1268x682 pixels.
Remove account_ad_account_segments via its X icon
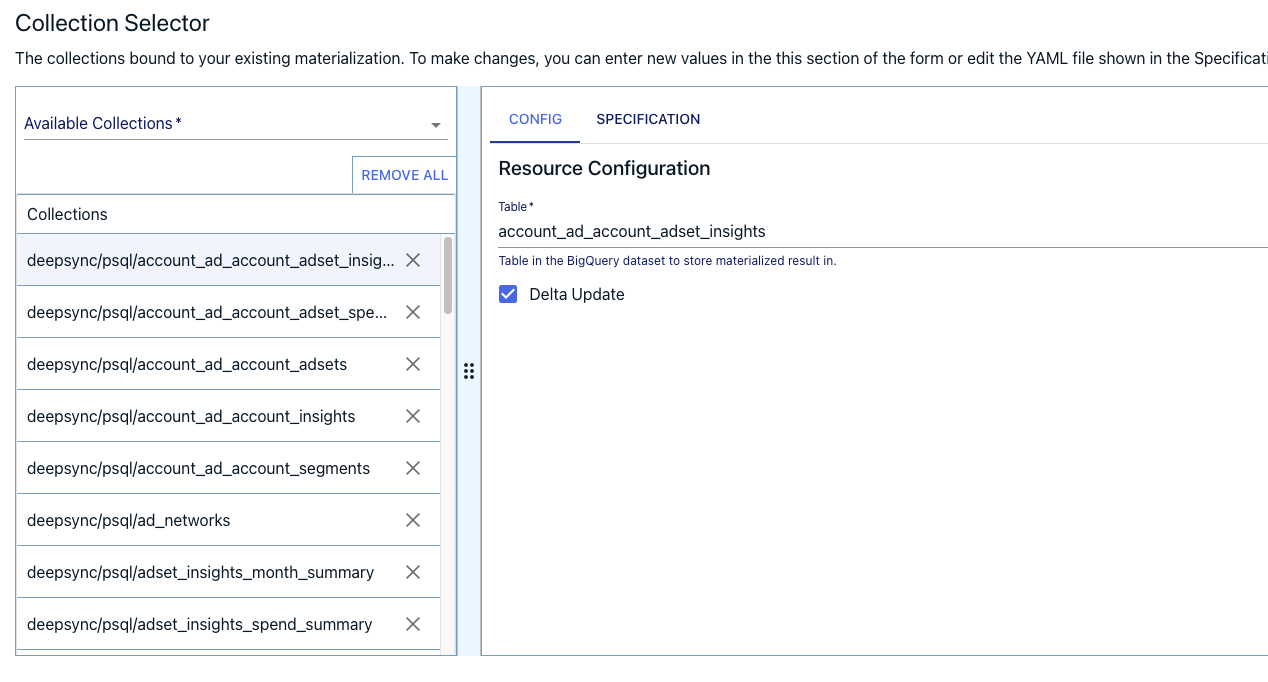point(413,468)
